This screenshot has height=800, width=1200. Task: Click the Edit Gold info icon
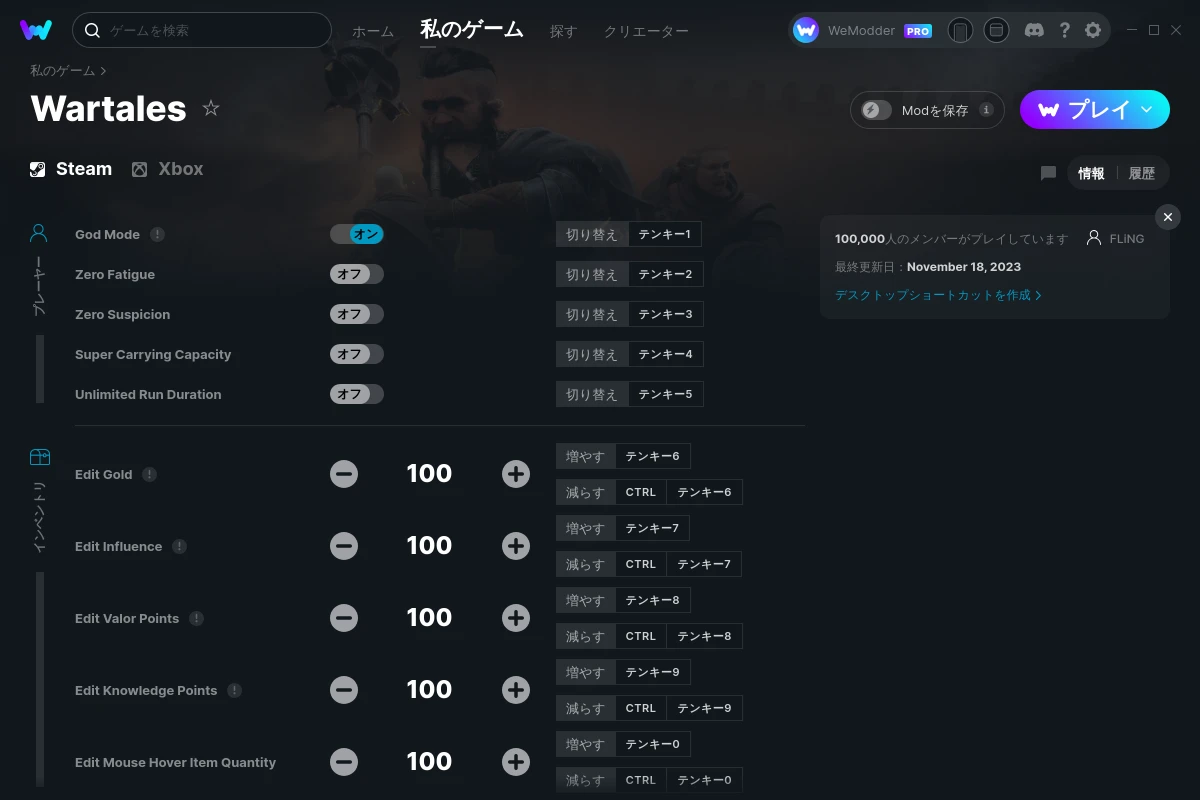[x=149, y=474]
